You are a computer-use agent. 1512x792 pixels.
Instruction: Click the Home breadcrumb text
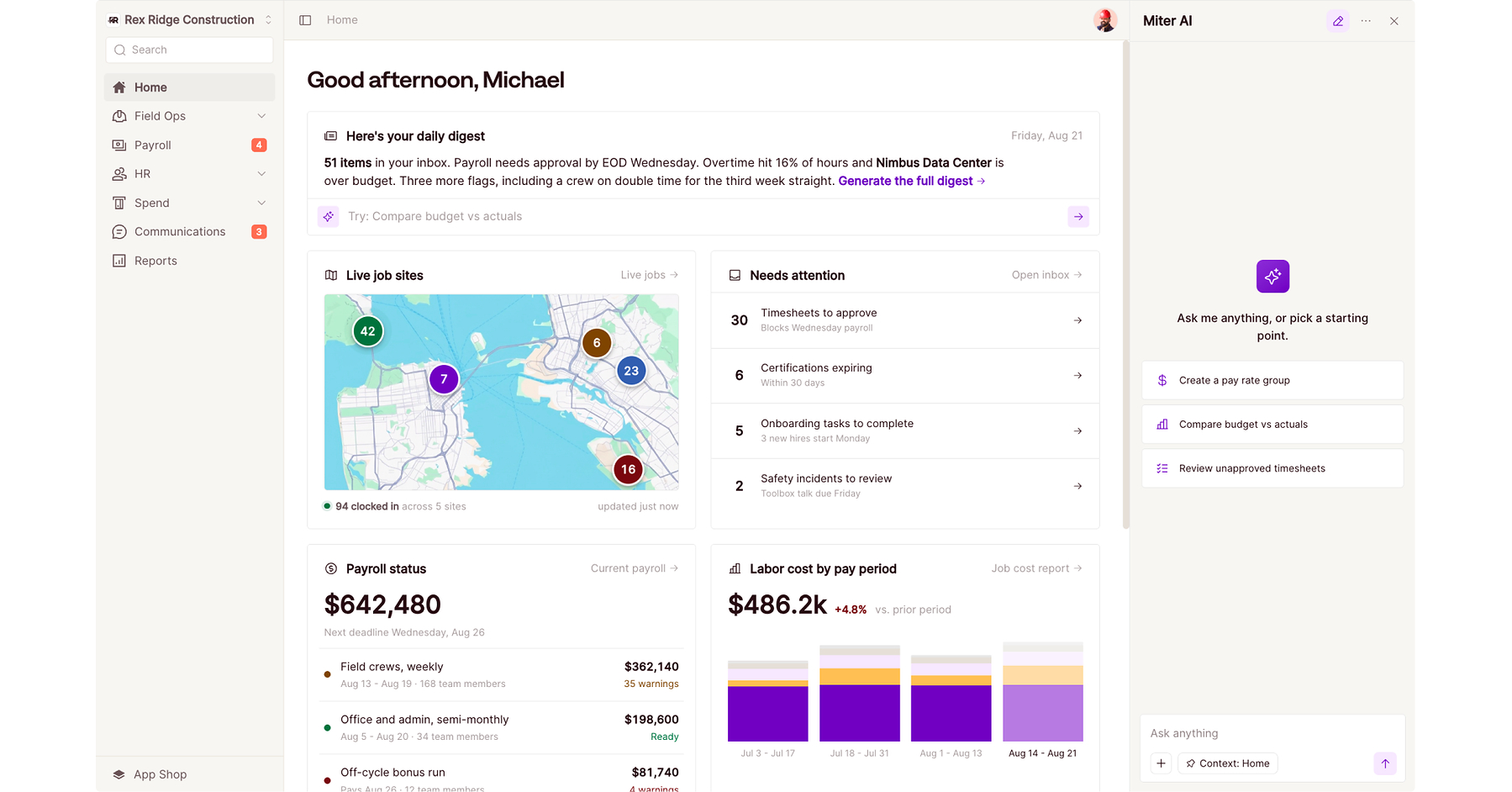(342, 20)
